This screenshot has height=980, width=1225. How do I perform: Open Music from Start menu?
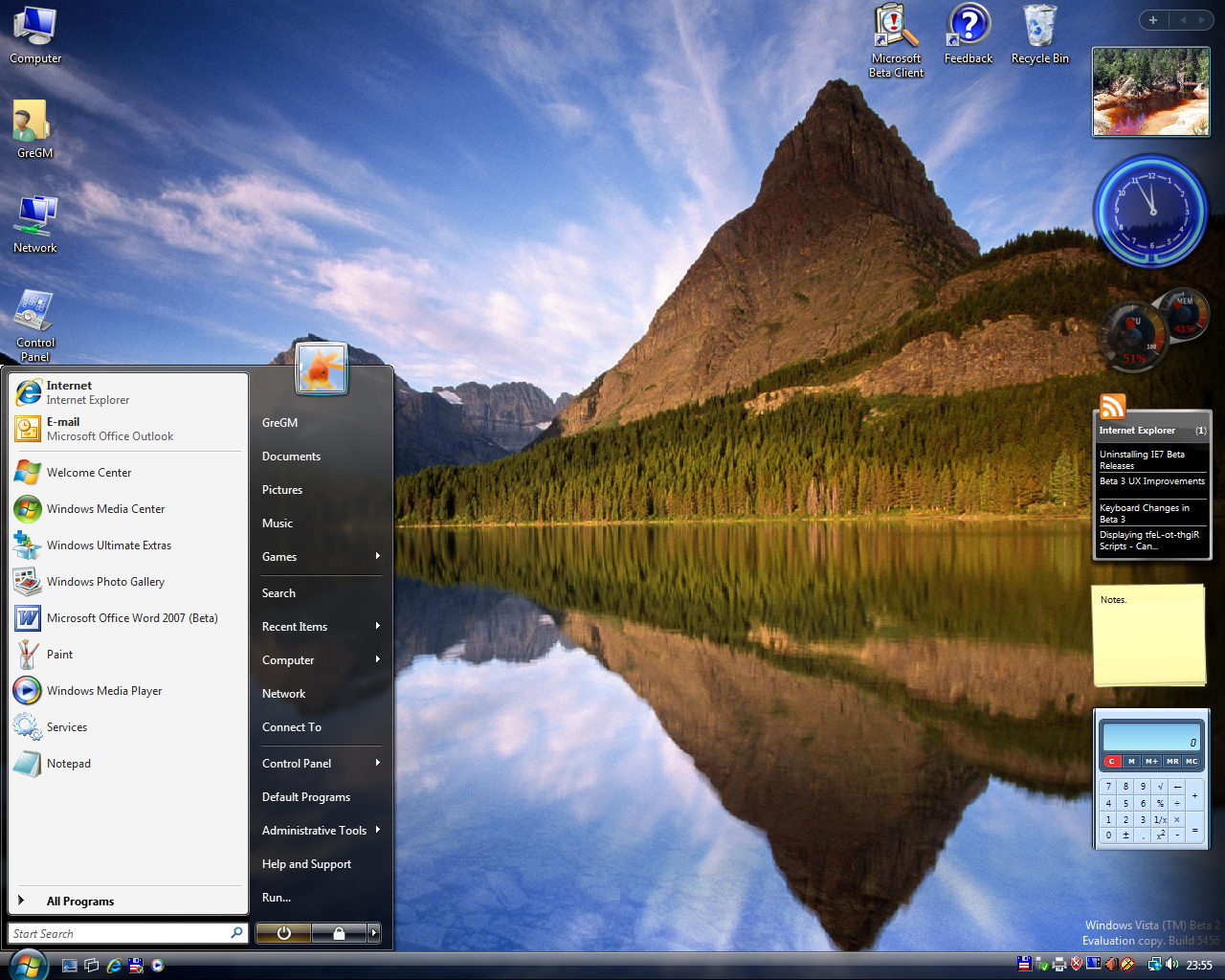[x=278, y=523]
